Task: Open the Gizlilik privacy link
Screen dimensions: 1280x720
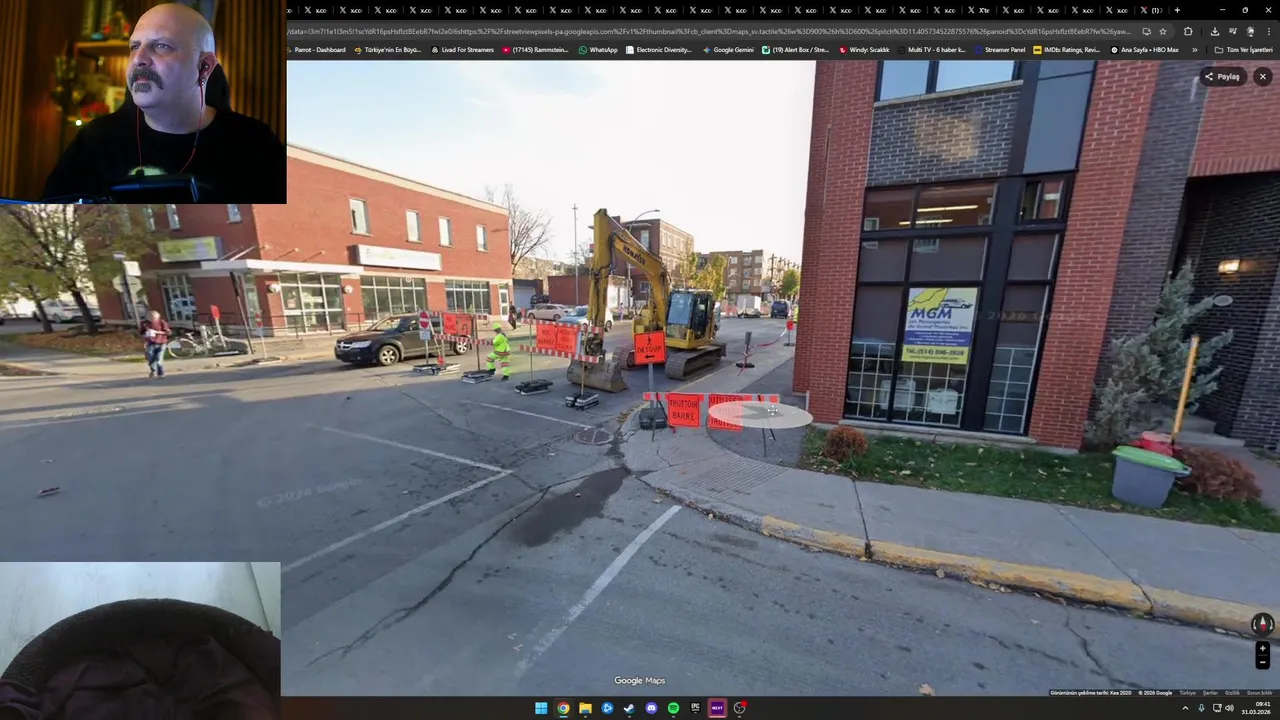Action: coord(1232,693)
